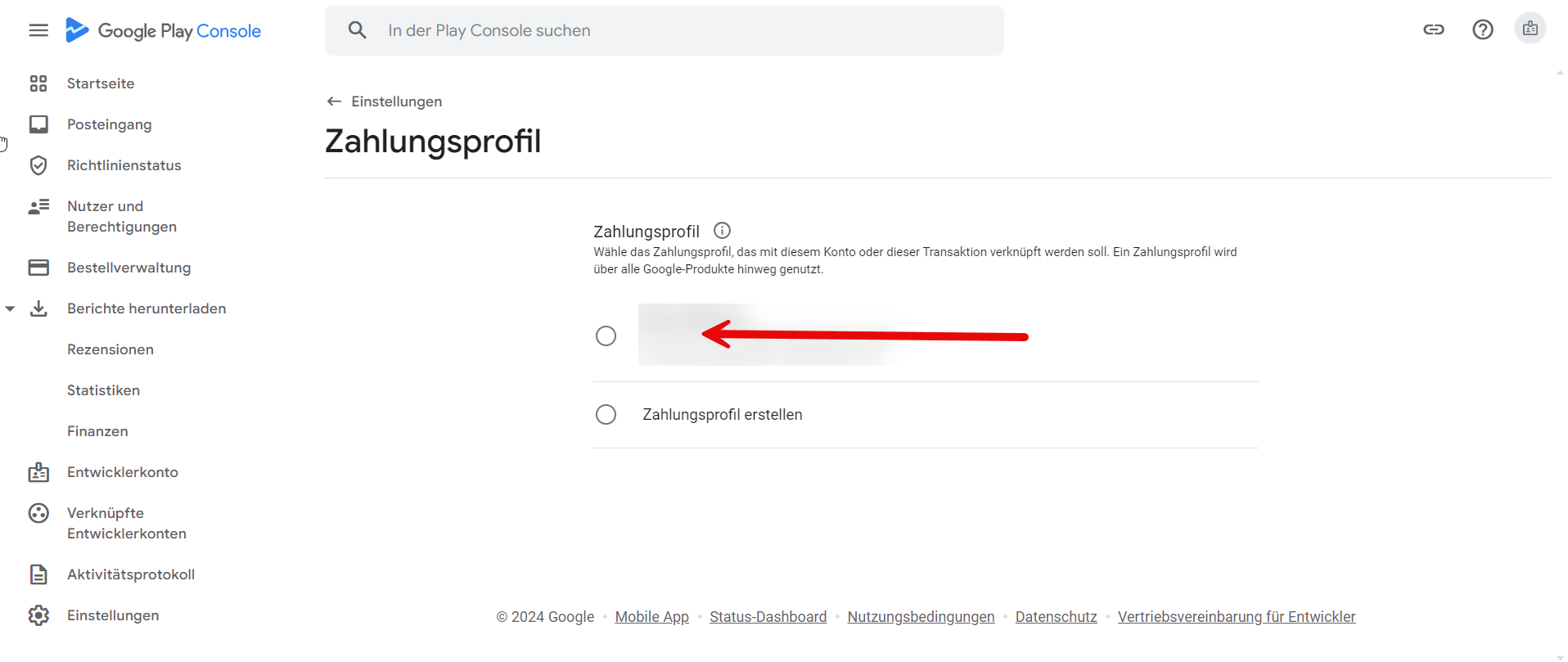This screenshot has width=1568, height=662.
Task: Open the Status-Dashboard footer link
Action: [x=768, y=617]
